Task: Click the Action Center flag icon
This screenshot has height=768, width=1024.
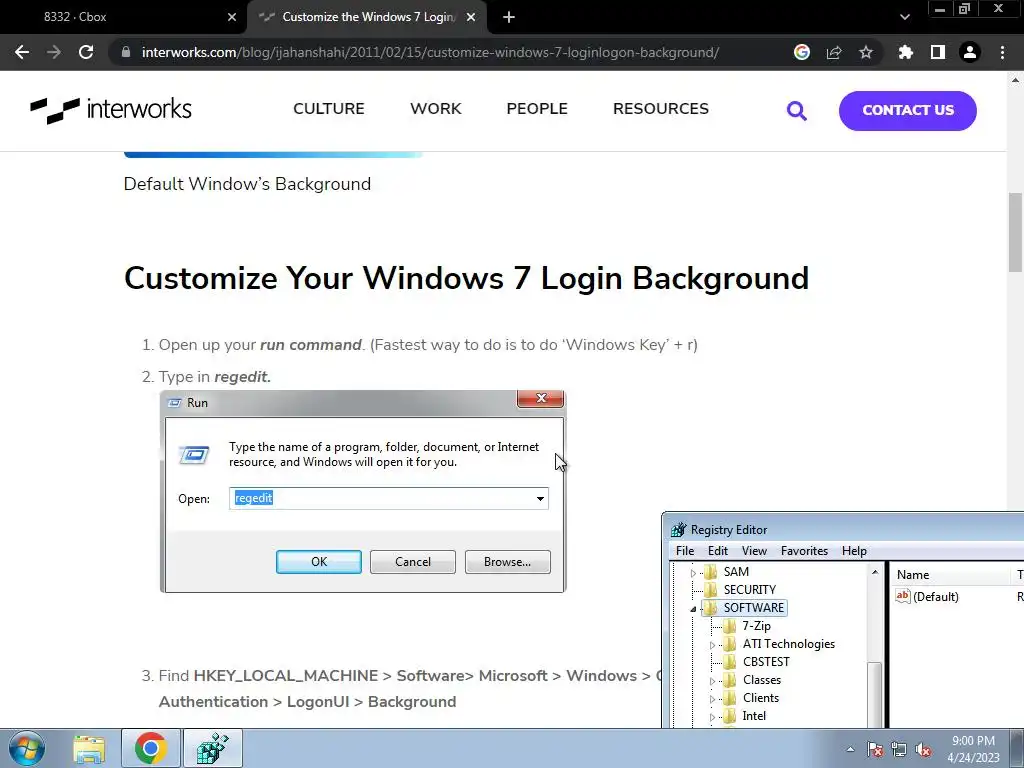Action: [875, 749]
